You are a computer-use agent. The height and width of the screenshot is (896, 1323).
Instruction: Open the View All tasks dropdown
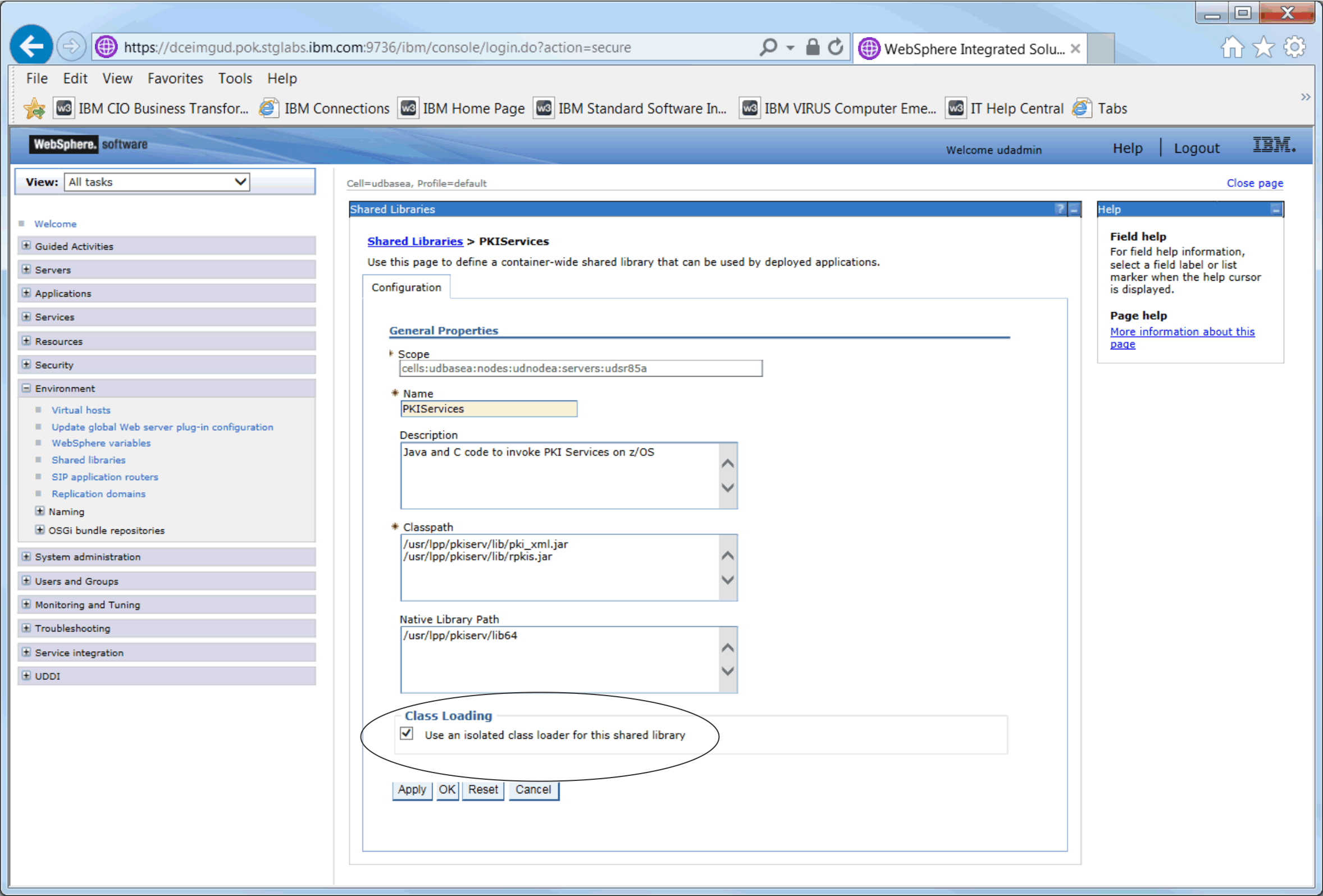[157, 182]
